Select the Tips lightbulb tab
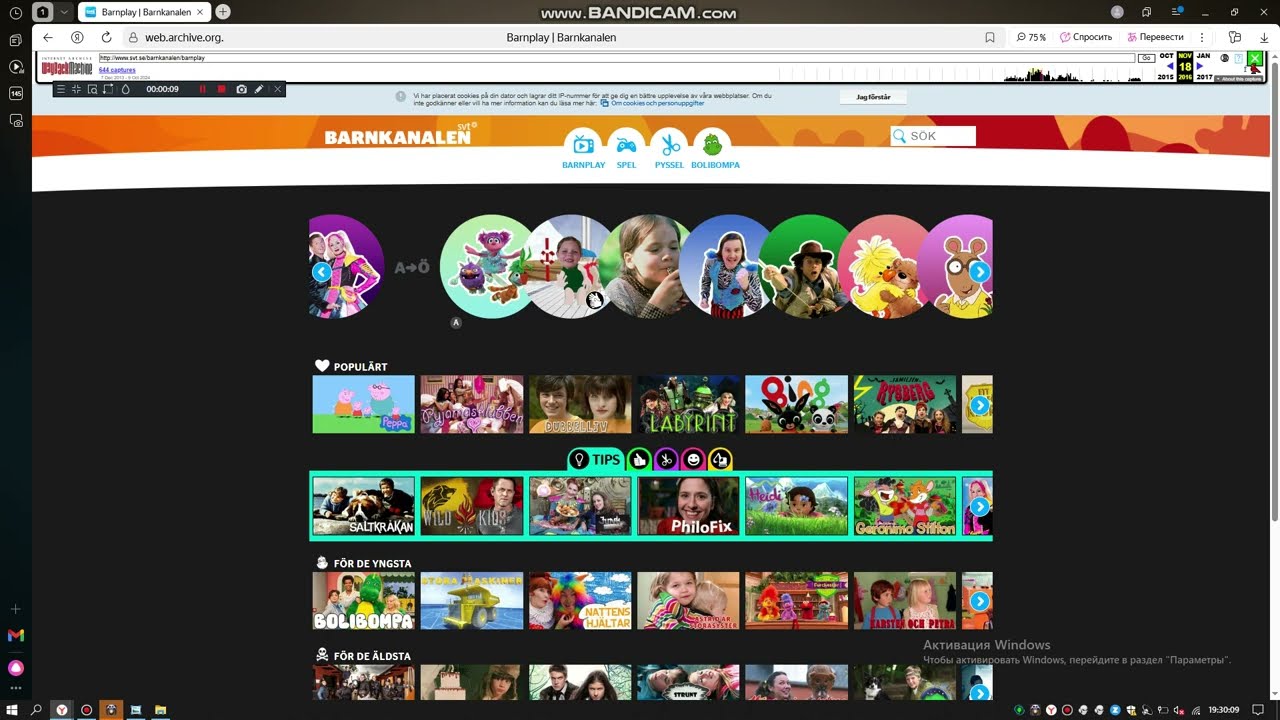The width and height of the screenshot is (1280, 720). (596, 459)
